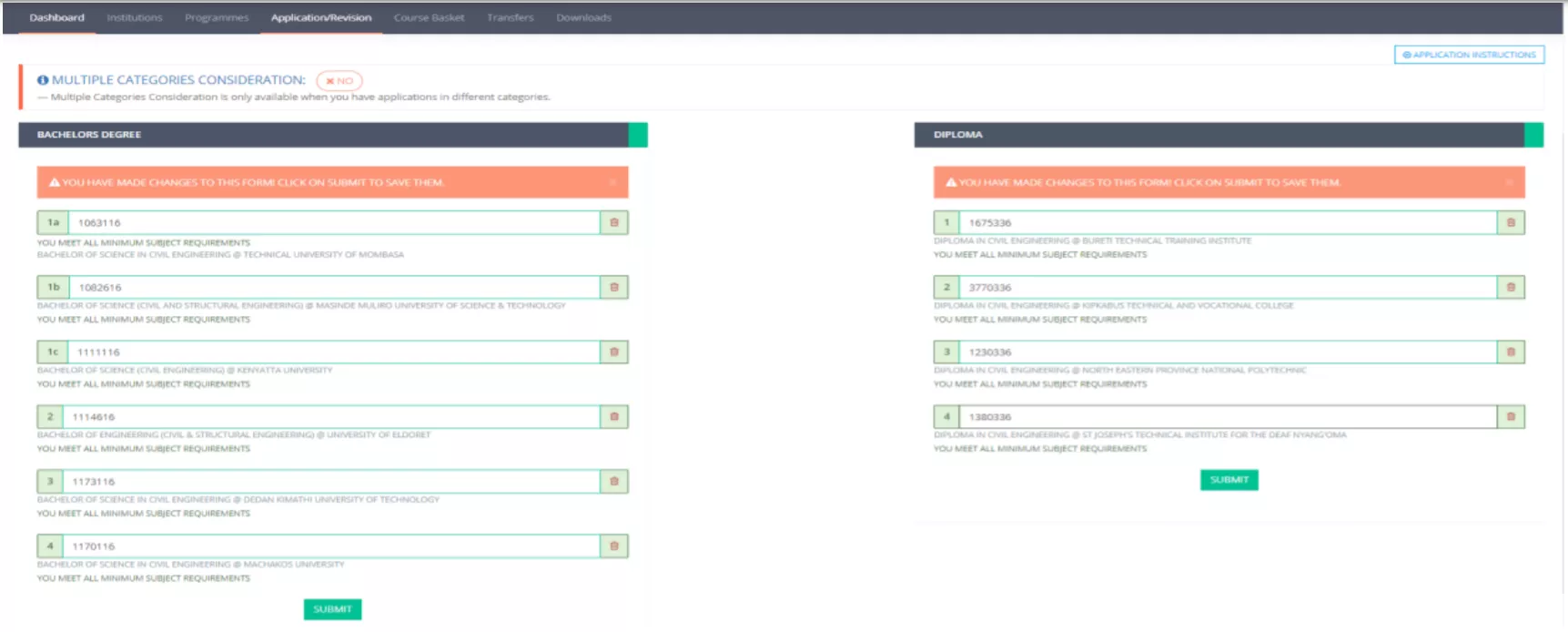The width and height of the screenshot is (1568, 632).
Task: Go to the Transfers tab
Action: 510,17
